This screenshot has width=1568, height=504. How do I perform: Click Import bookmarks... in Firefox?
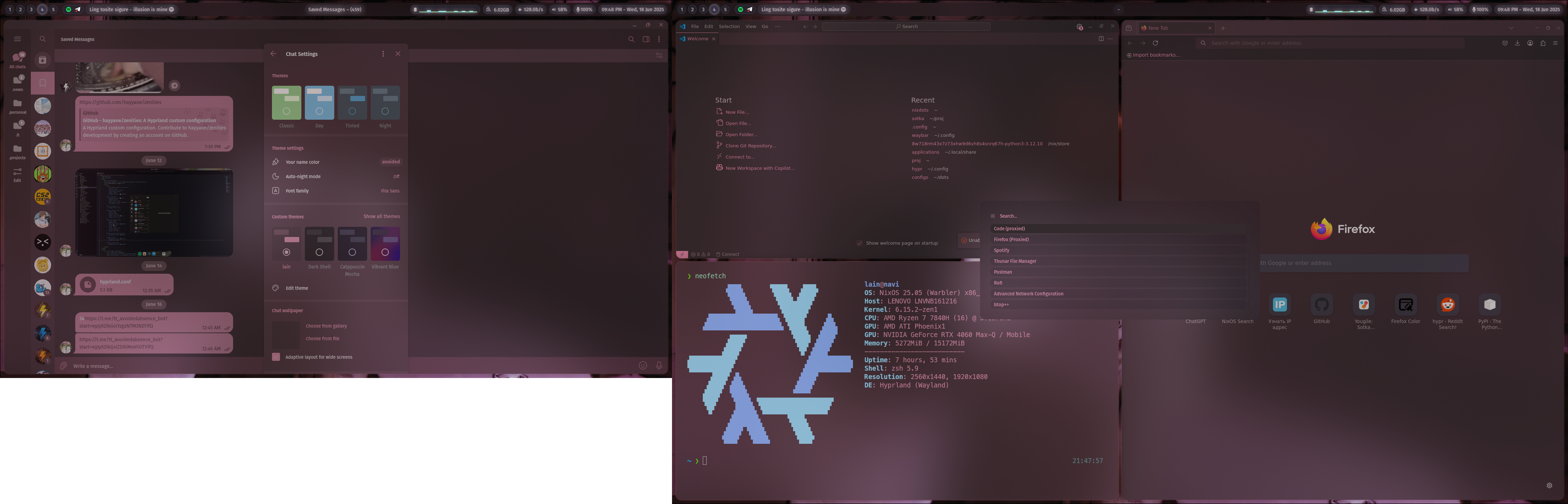click(1153, 55)
